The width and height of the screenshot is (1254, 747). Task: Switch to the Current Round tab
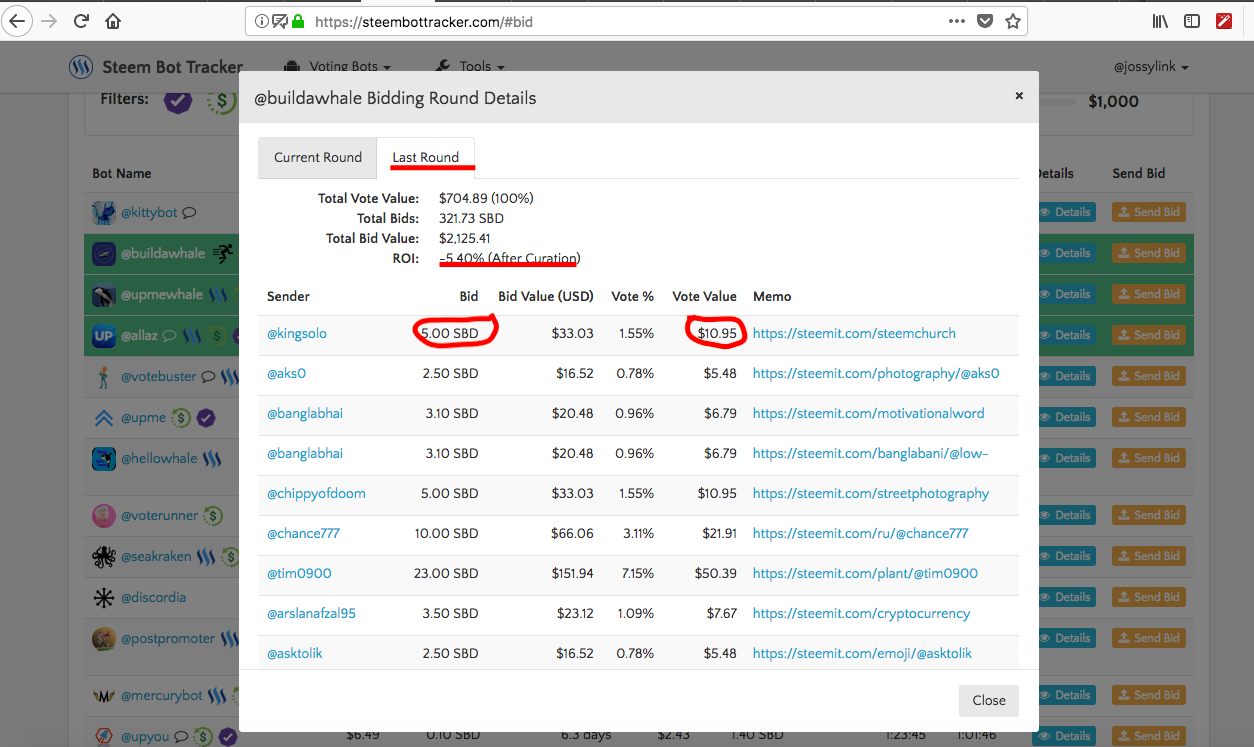[318, 158]
